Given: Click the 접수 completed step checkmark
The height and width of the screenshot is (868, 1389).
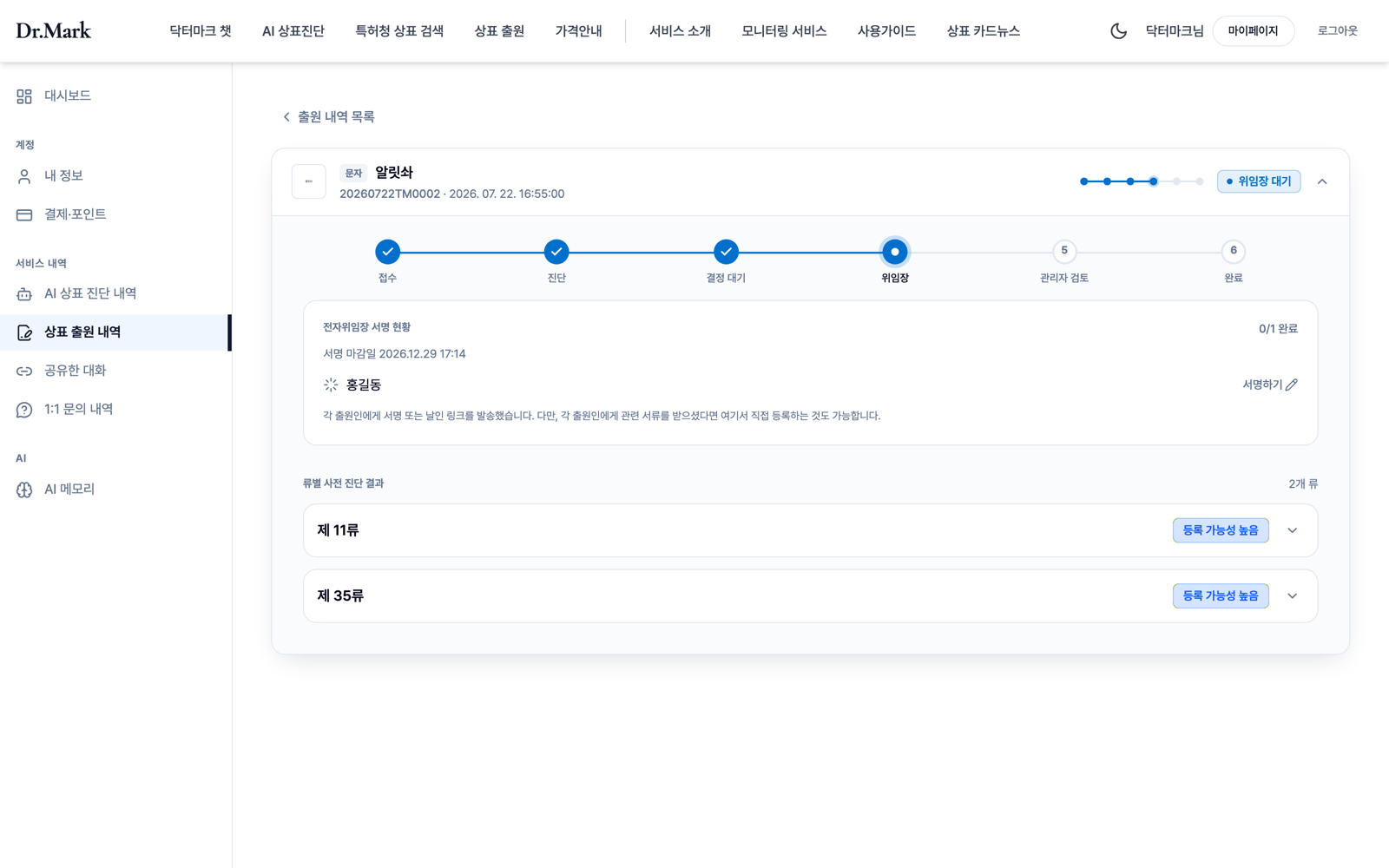Looking at the screenshot, I should coord(387,252).
